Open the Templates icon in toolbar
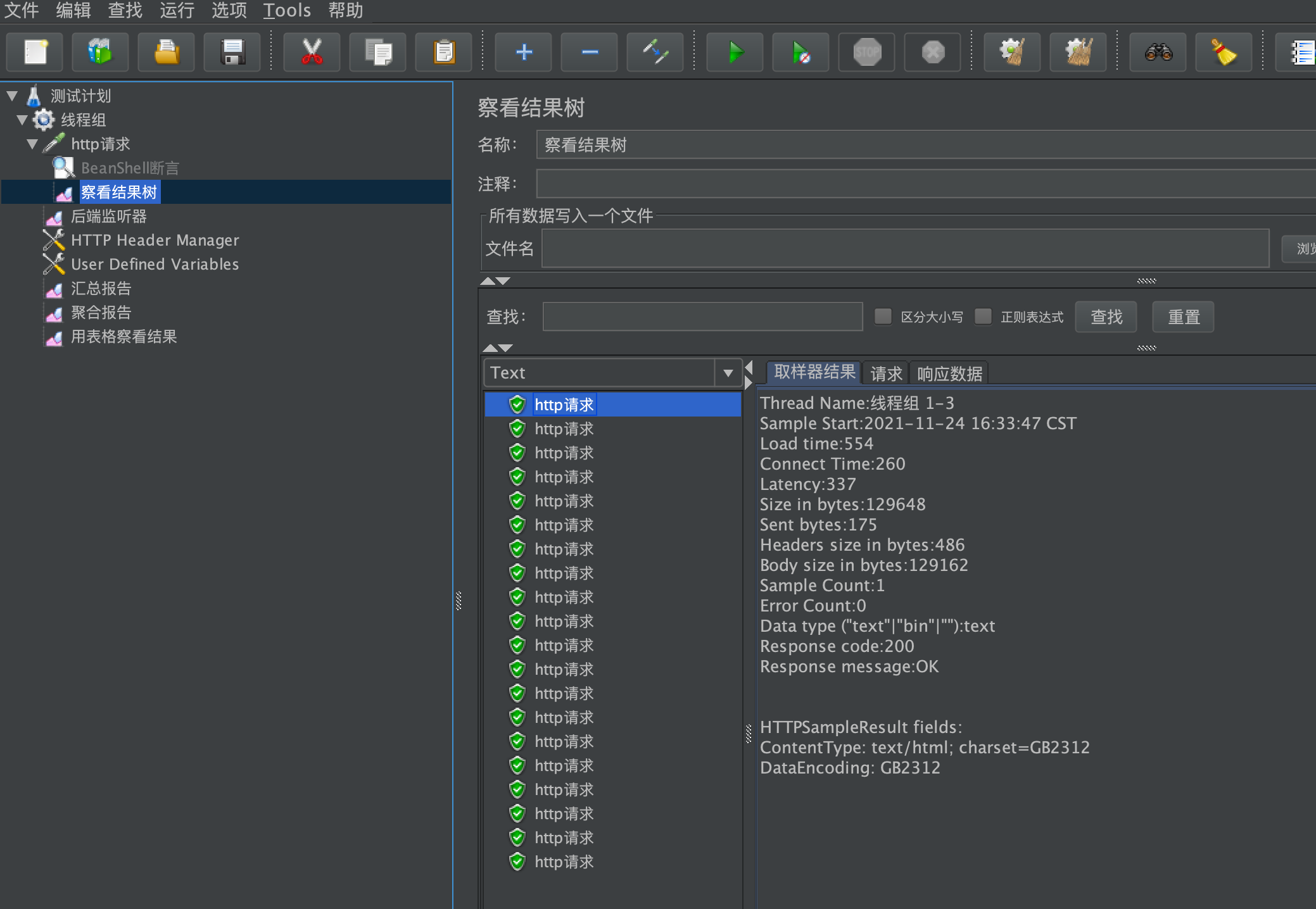The height and width of the screenshot is (909, 1316). coord(101,52)
